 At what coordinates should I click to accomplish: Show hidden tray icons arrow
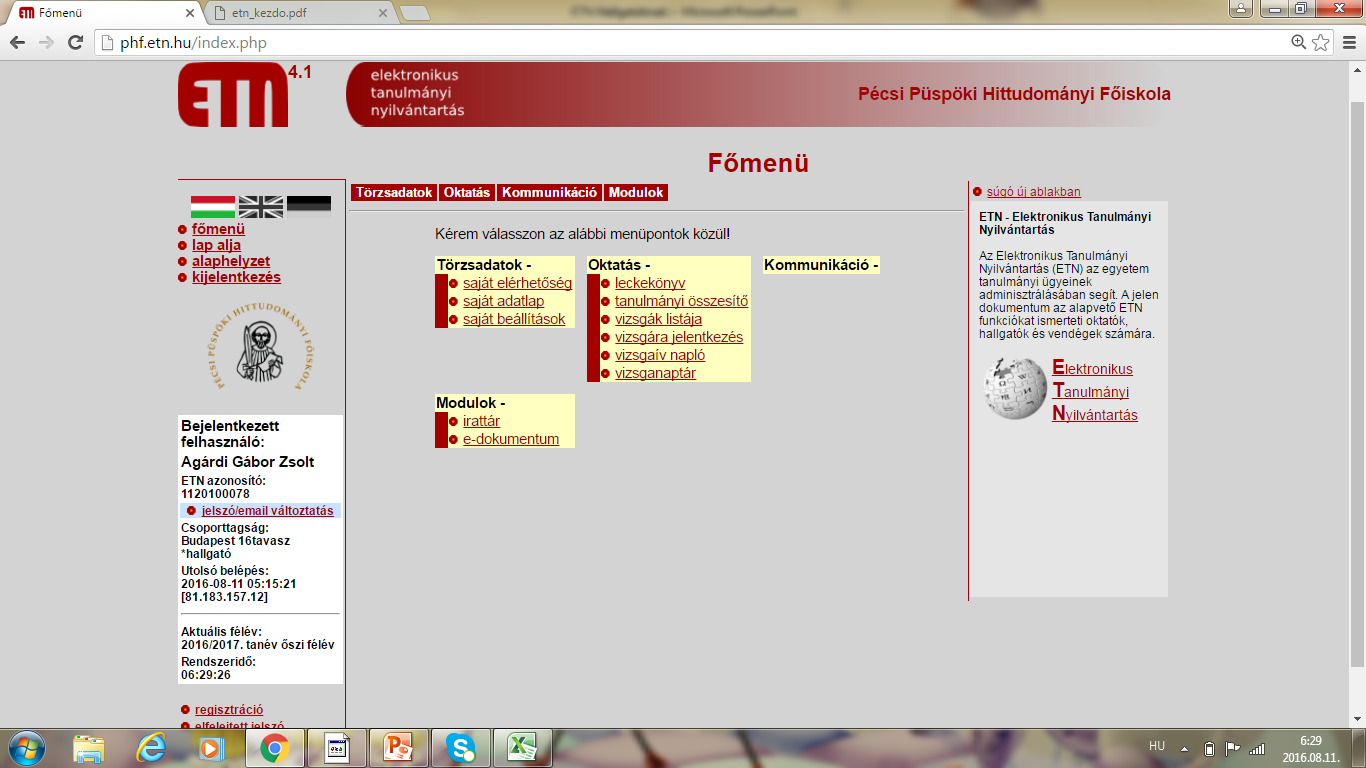pos(1185,748)
